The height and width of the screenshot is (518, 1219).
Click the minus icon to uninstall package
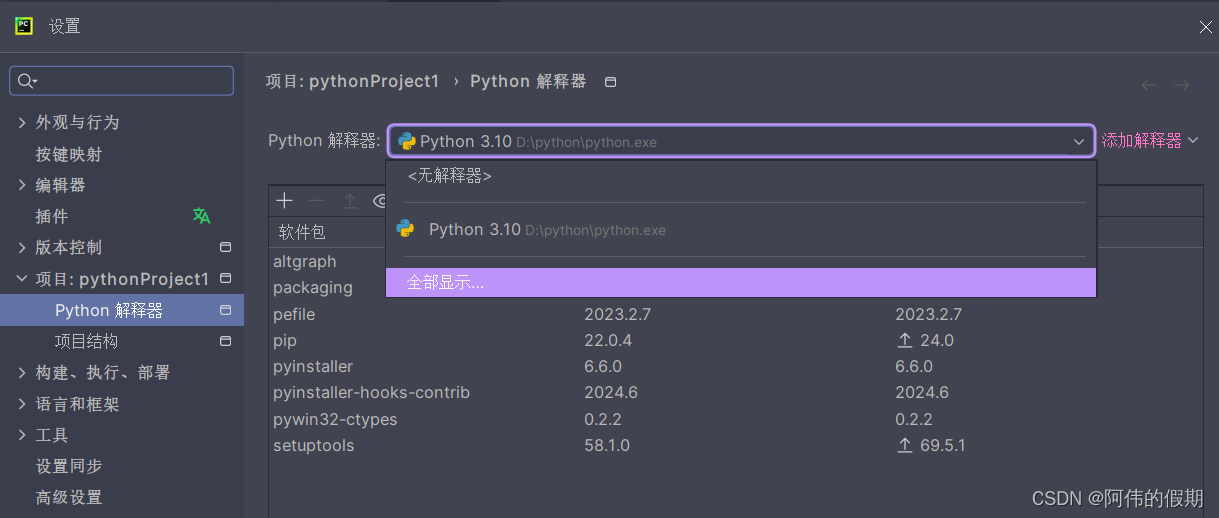(x=317, y=201)
